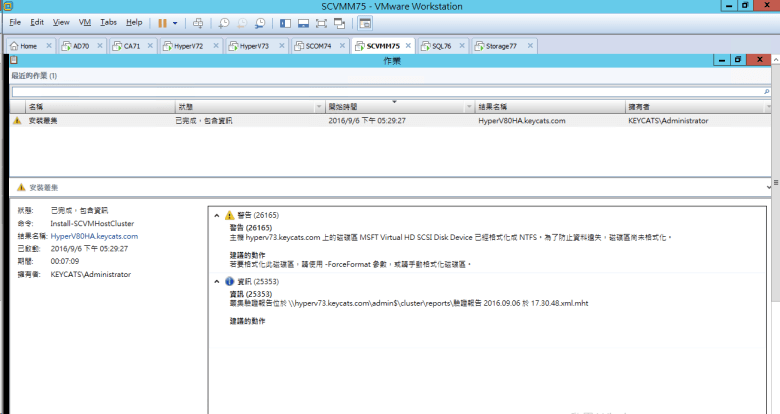Image resolution: width=780 pixels, height=414 pixels.
Task: Sort by the 開始時間 column header
Action: [395, 105]
